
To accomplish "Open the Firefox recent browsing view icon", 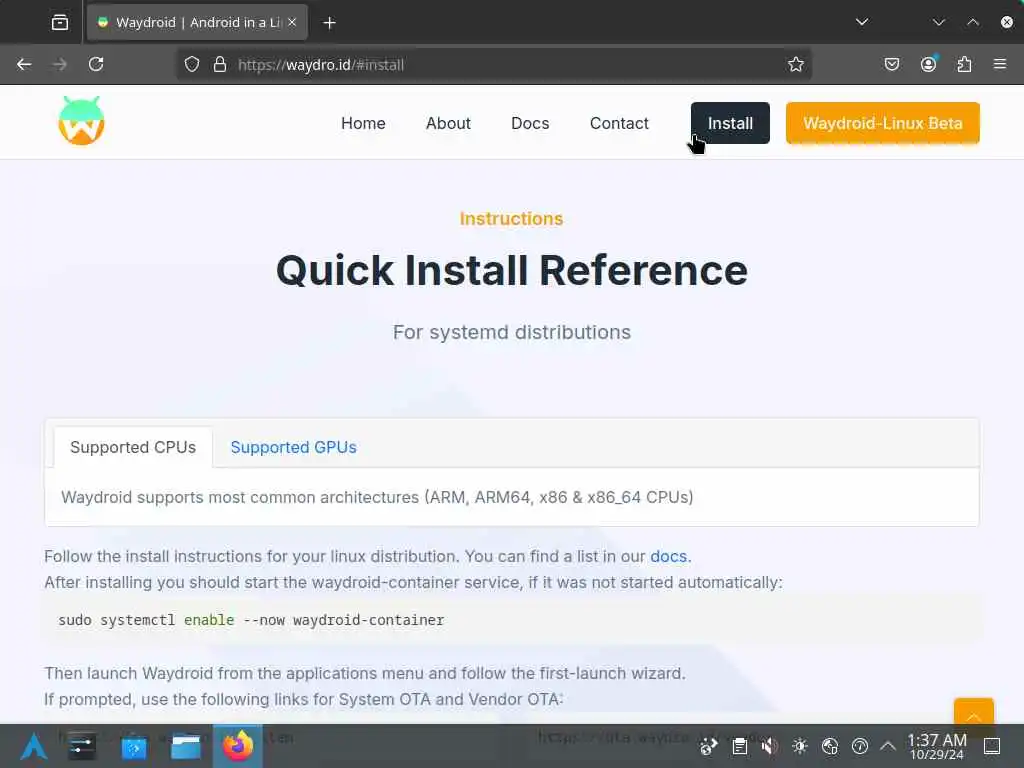I will click(59, 23).
